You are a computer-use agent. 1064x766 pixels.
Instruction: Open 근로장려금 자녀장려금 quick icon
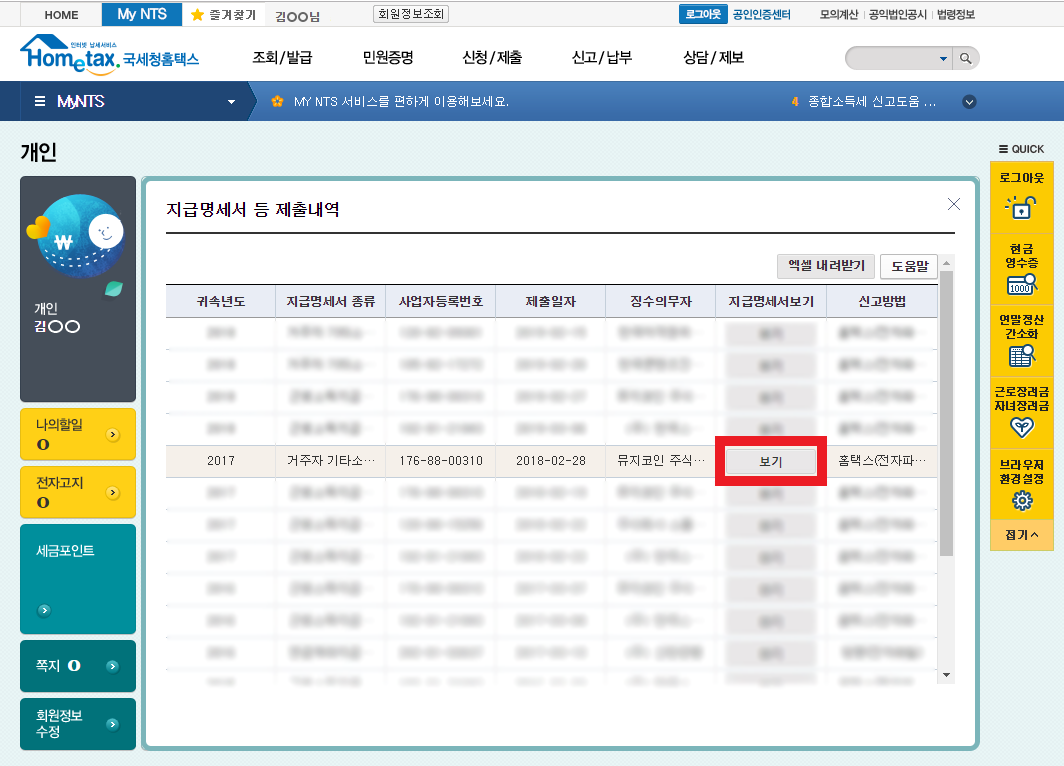1021,428
